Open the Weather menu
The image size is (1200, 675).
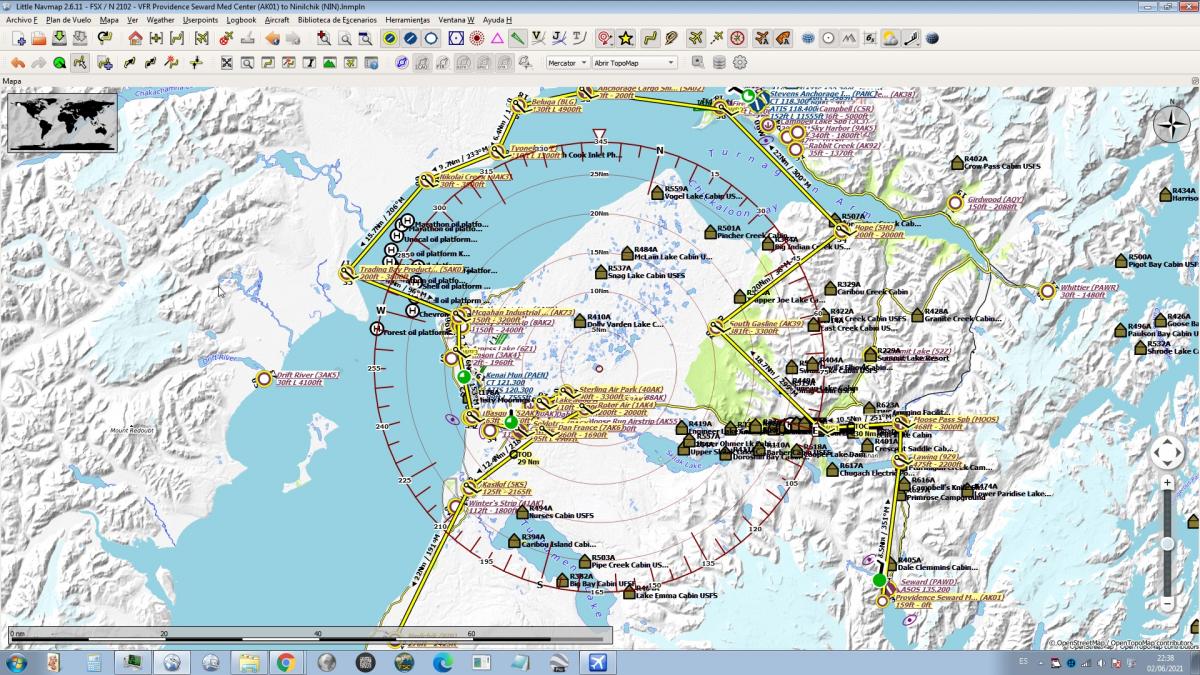pyautogui.click(x=160, y=19)
